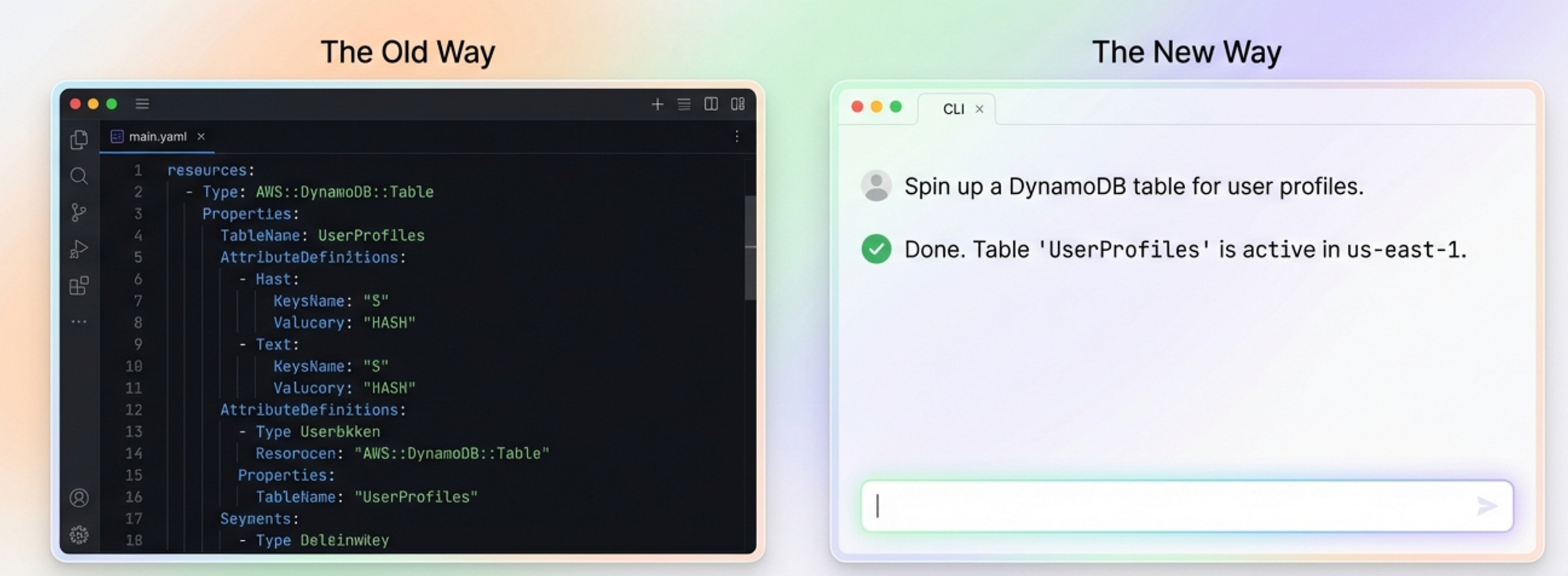Click 'The New Way' heading
1568x576 pixels.
tap(1186, 52)
